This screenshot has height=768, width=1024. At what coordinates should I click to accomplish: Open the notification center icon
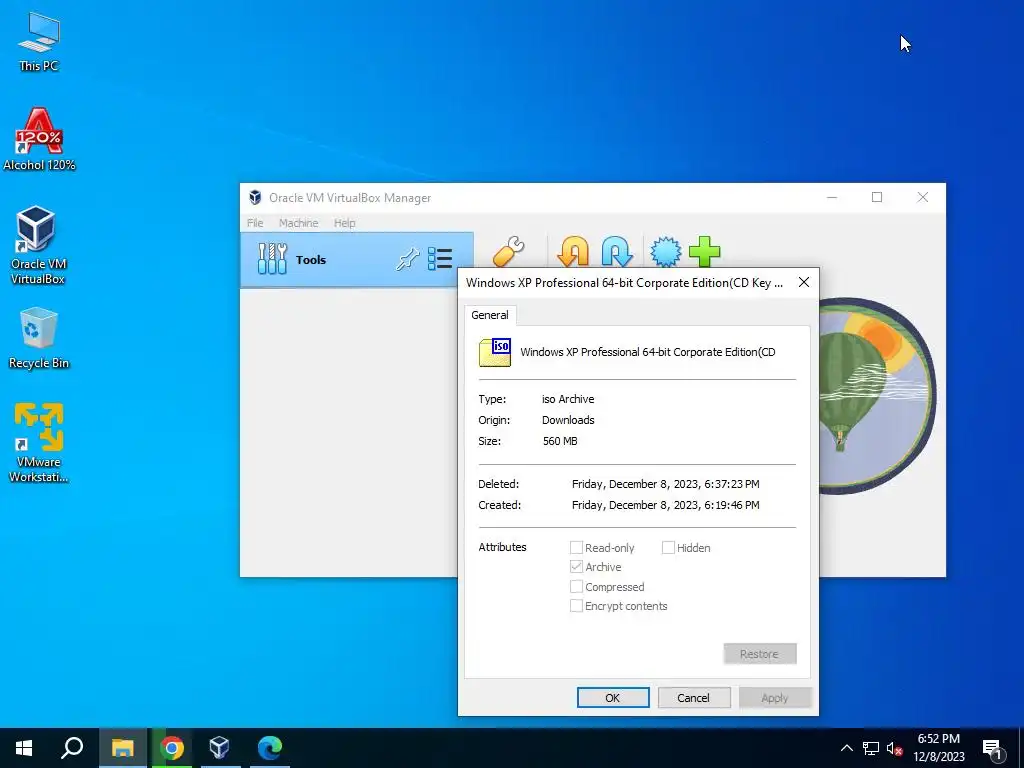[993, 749]
